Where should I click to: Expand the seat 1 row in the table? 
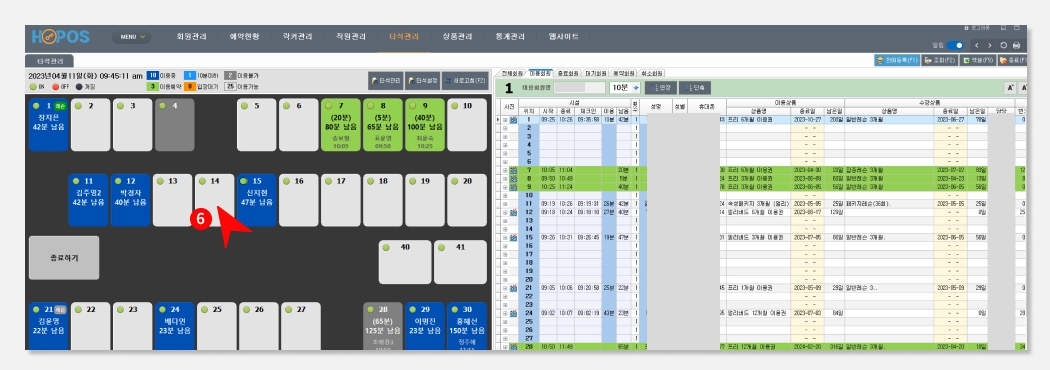coord(504,120)
